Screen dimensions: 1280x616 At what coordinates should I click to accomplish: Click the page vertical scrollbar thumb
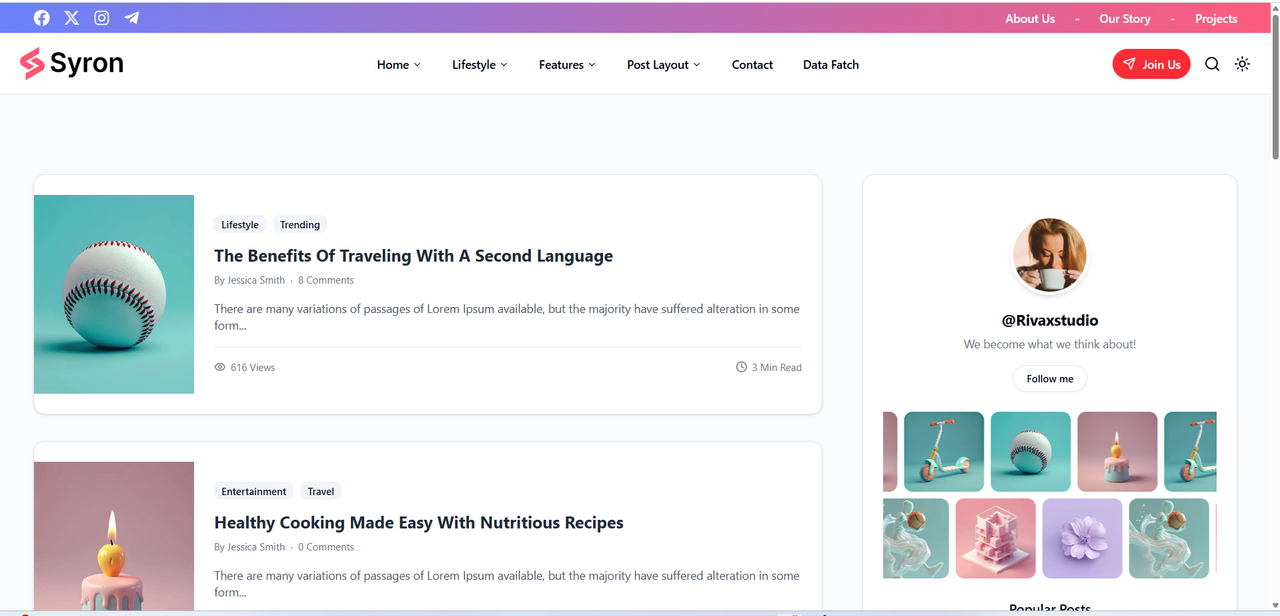pos(1275,88)
